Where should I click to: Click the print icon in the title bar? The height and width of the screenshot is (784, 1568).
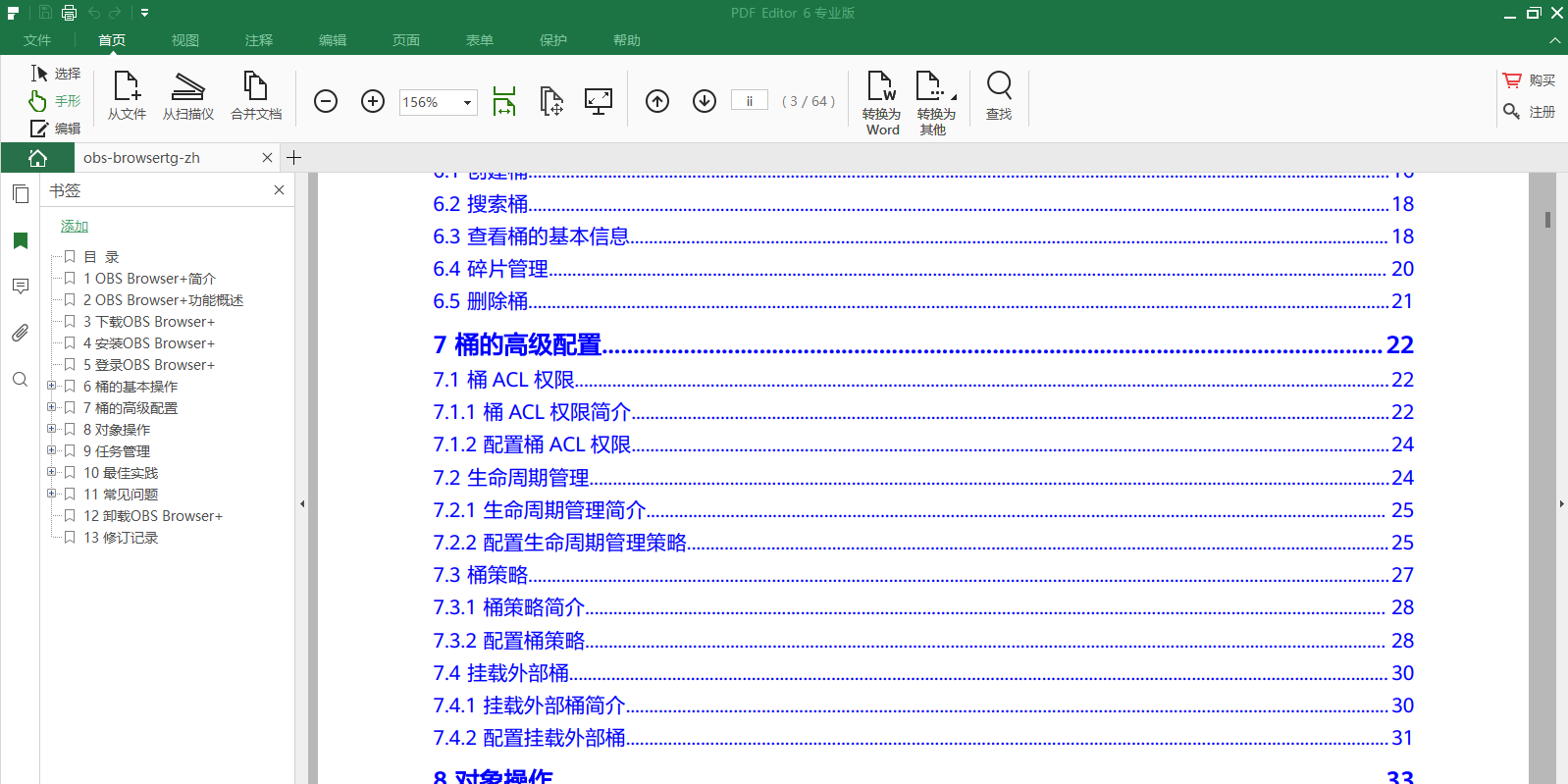click(69, 13)
